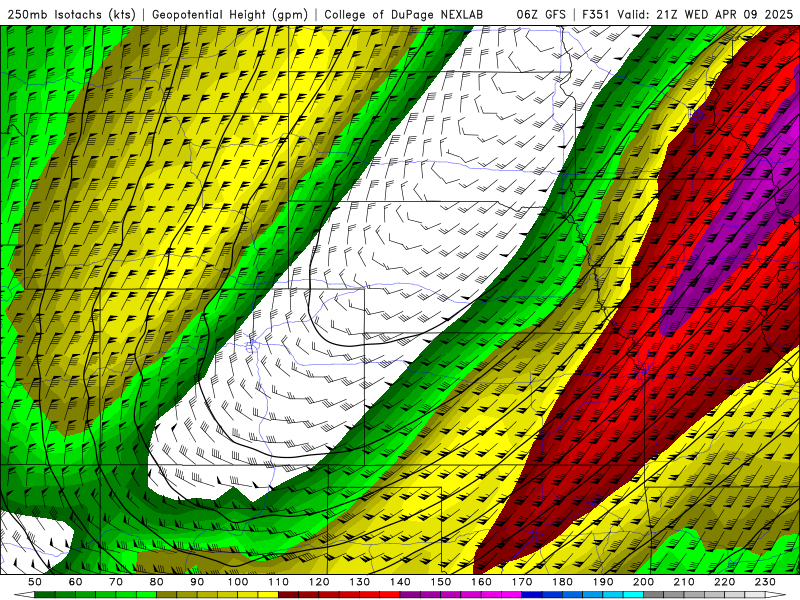Click the '250mb Isotachs (kts)' title text
This screenshot has height=600, width=800.
71,15
